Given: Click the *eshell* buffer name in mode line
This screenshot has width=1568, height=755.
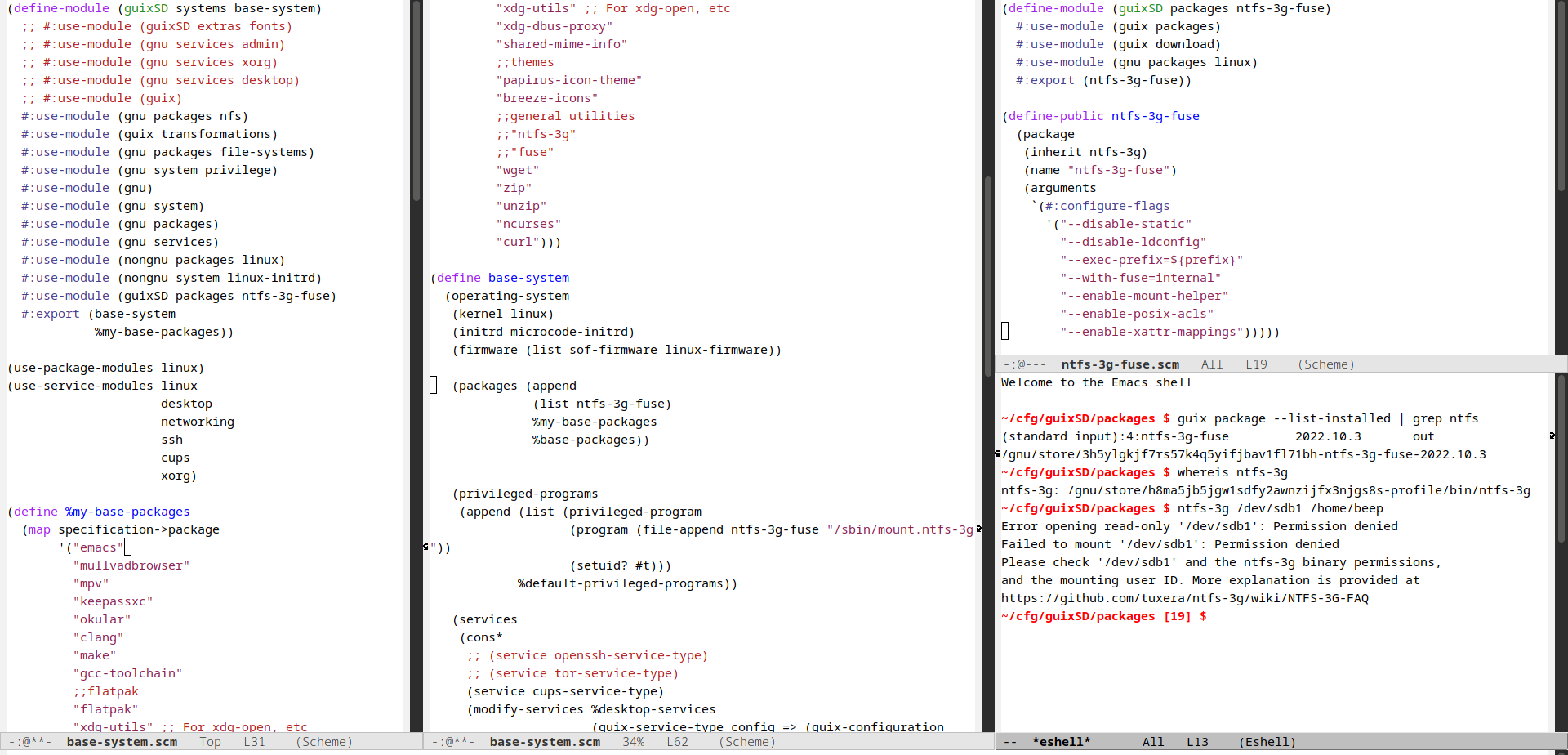Looking at the screenshot, I should pyautogui.click(x=1061, y=742).
